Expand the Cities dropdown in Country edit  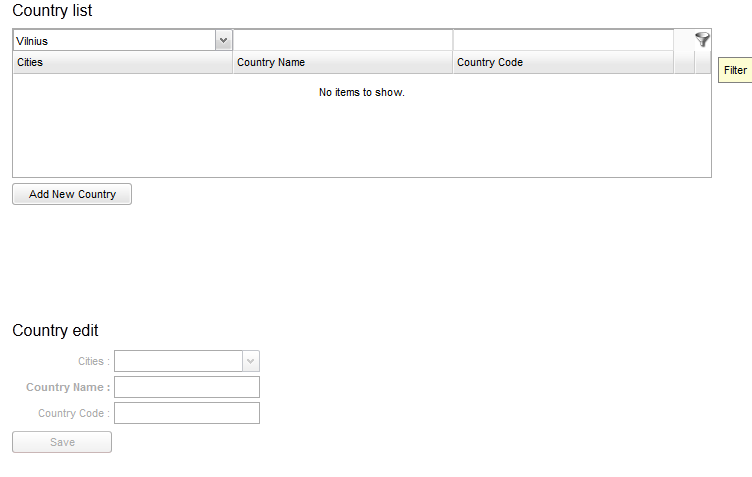tap(250, 361)
